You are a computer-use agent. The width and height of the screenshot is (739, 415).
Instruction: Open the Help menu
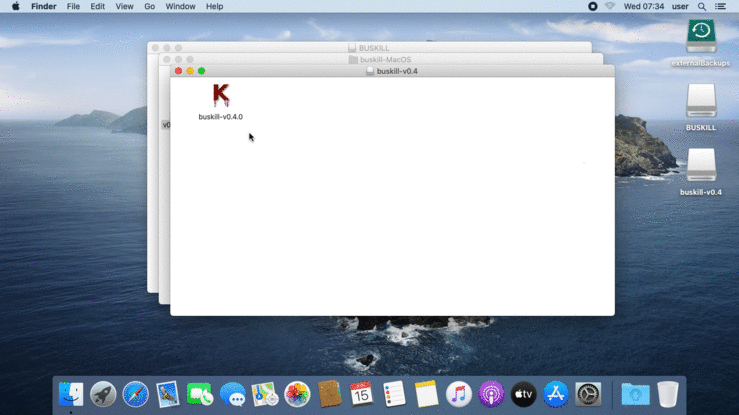click(x=214, y=6)
